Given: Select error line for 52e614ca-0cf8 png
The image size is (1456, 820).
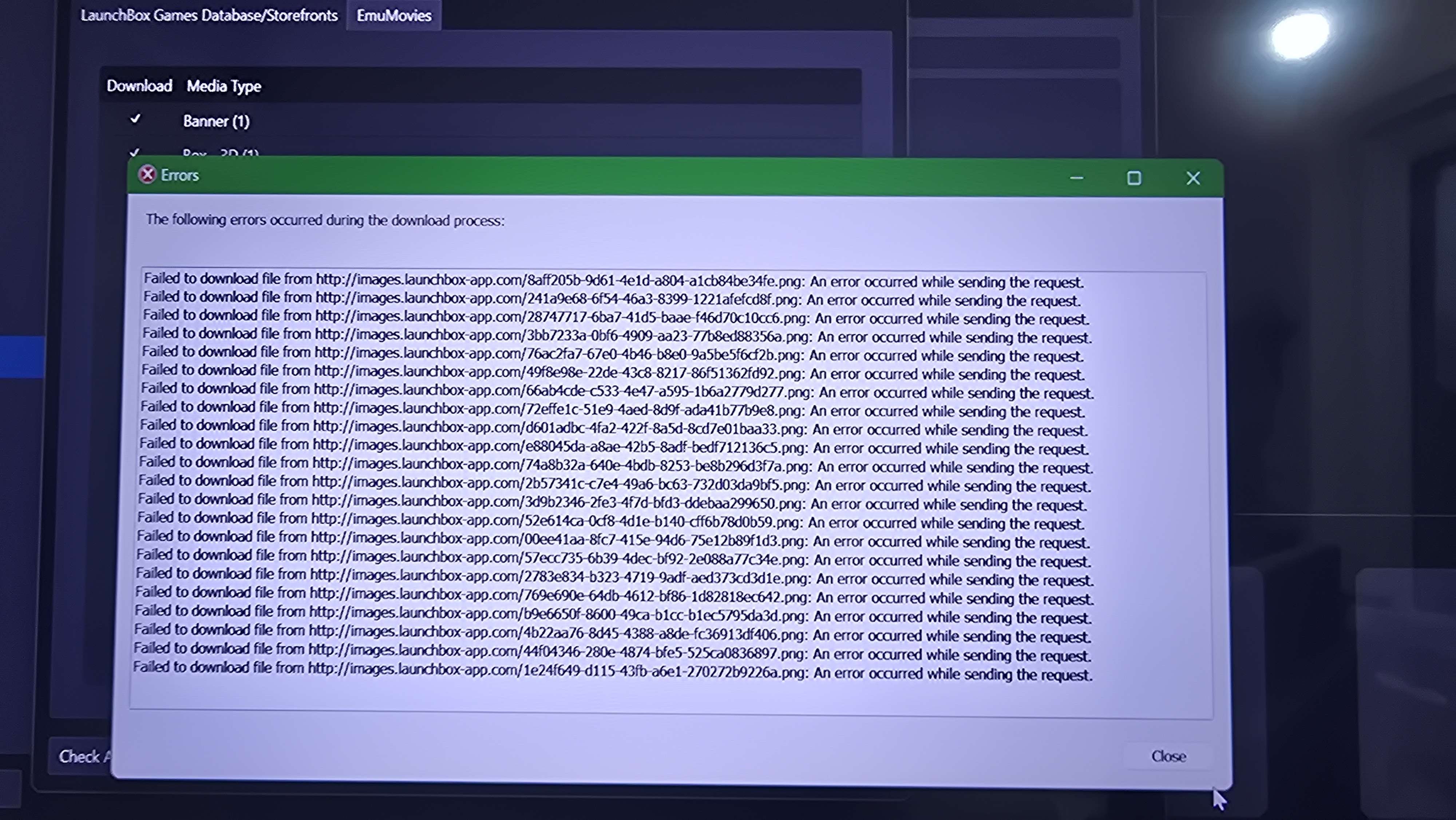Looking at the screenshot, I should [611, 521].
